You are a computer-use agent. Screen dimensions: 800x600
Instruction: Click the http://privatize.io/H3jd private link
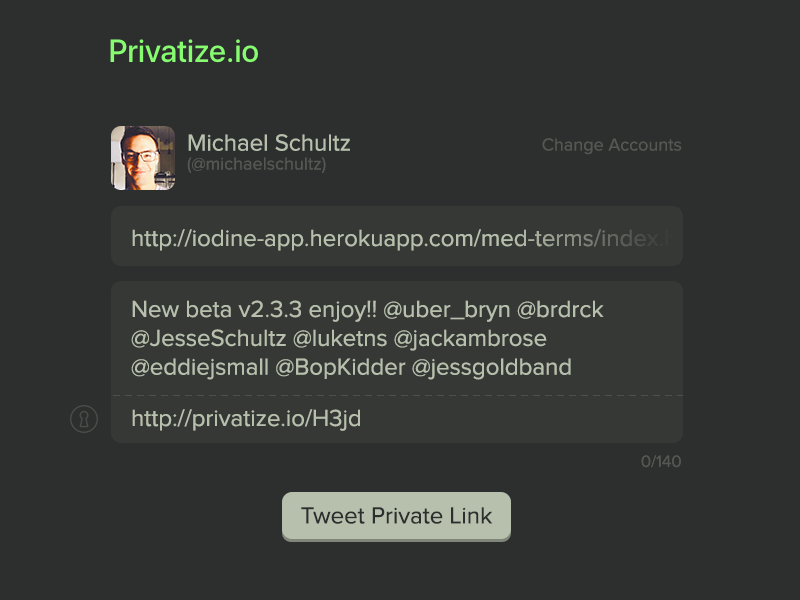tap(244, 418)
